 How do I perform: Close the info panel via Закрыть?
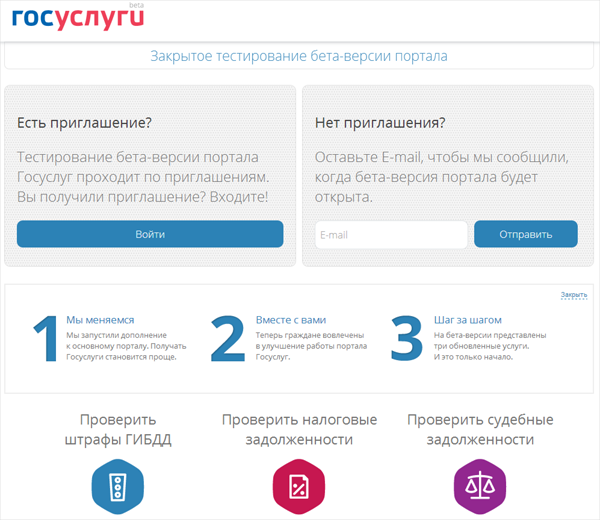[x=573, y=295]
